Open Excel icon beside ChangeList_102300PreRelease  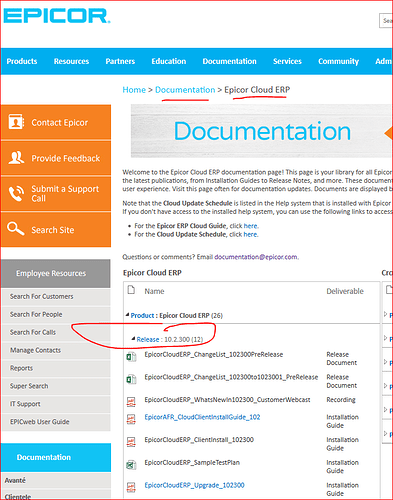click(131, 357)
